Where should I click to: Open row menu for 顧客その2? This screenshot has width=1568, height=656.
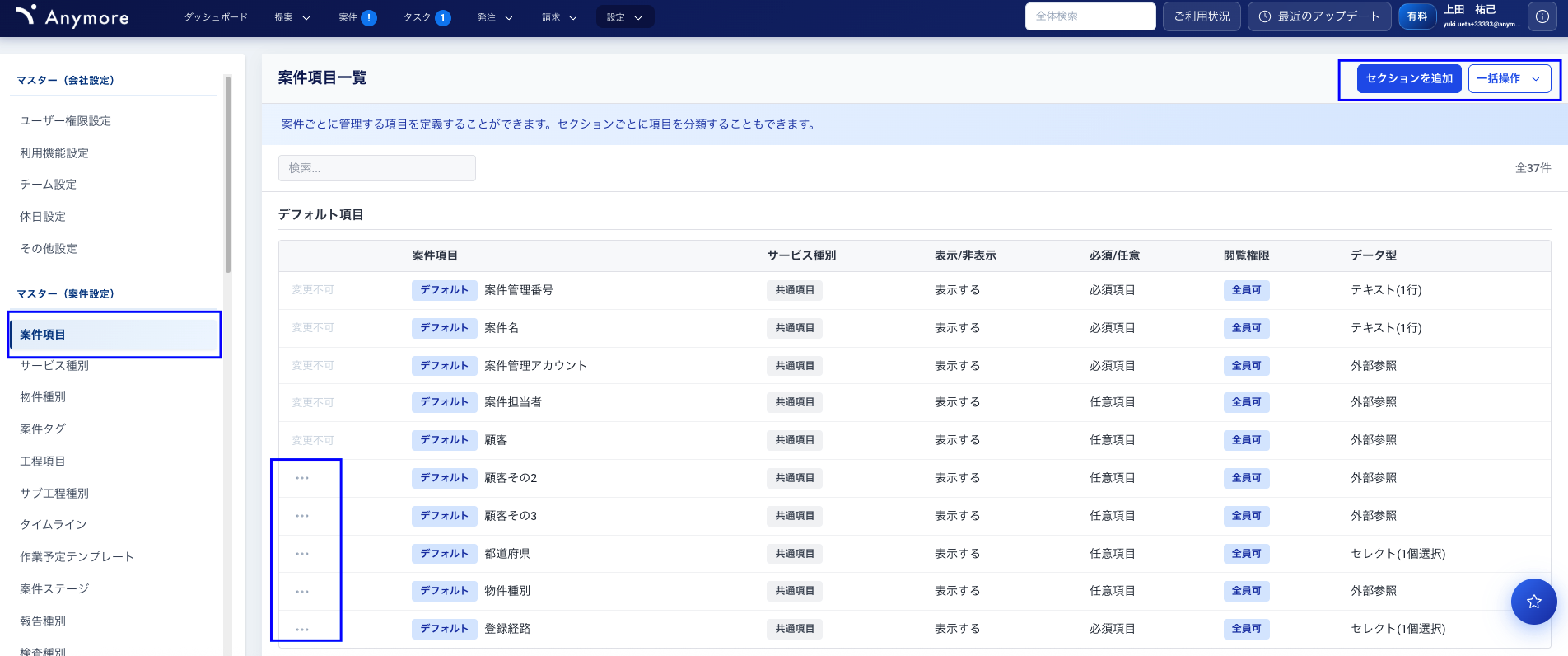(x=302, y=478)
